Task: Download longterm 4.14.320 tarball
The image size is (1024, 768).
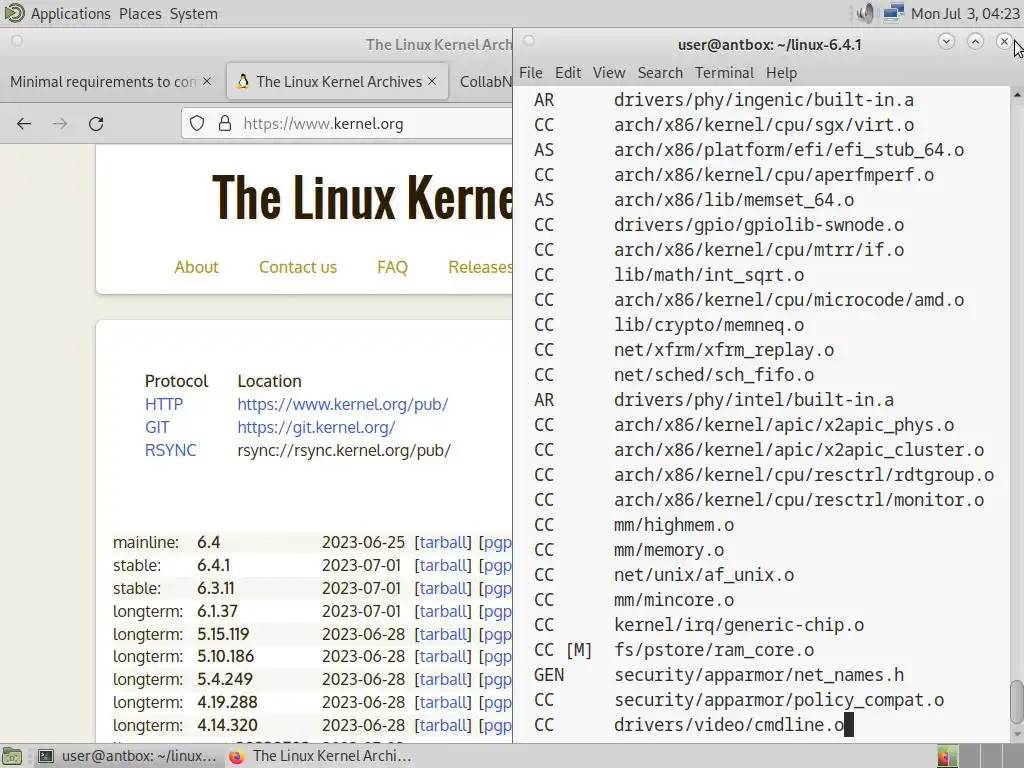Action: [x=443, y=725]
